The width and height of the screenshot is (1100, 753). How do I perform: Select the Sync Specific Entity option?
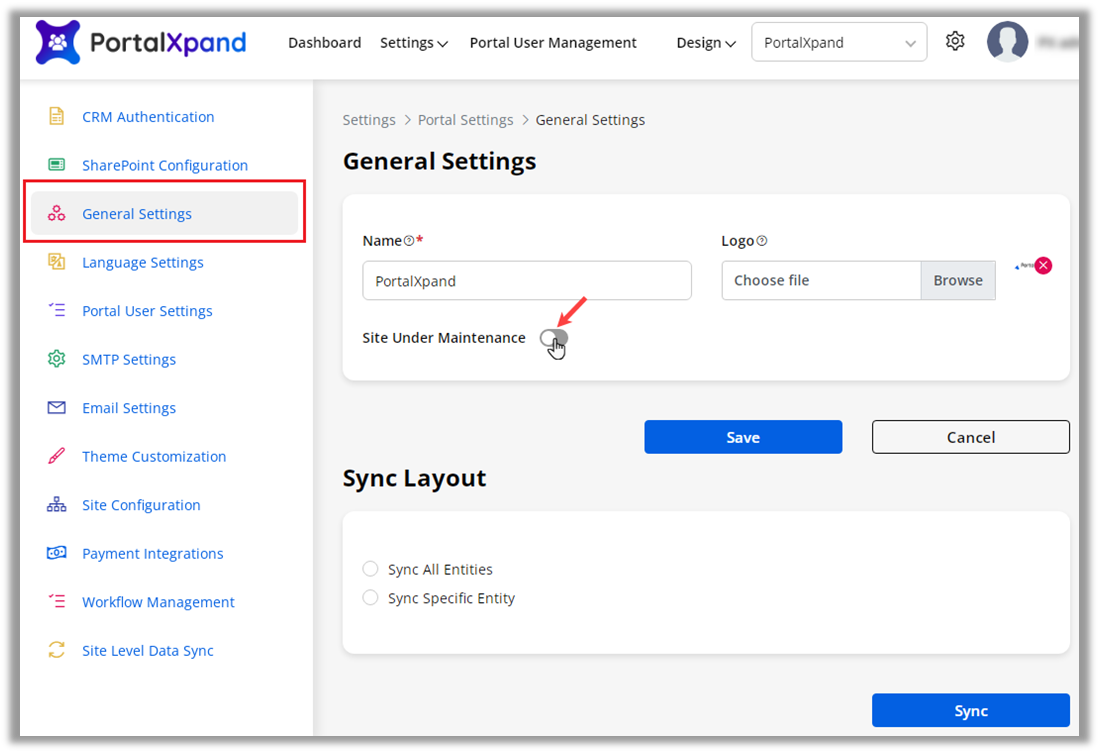pos(370,598)
